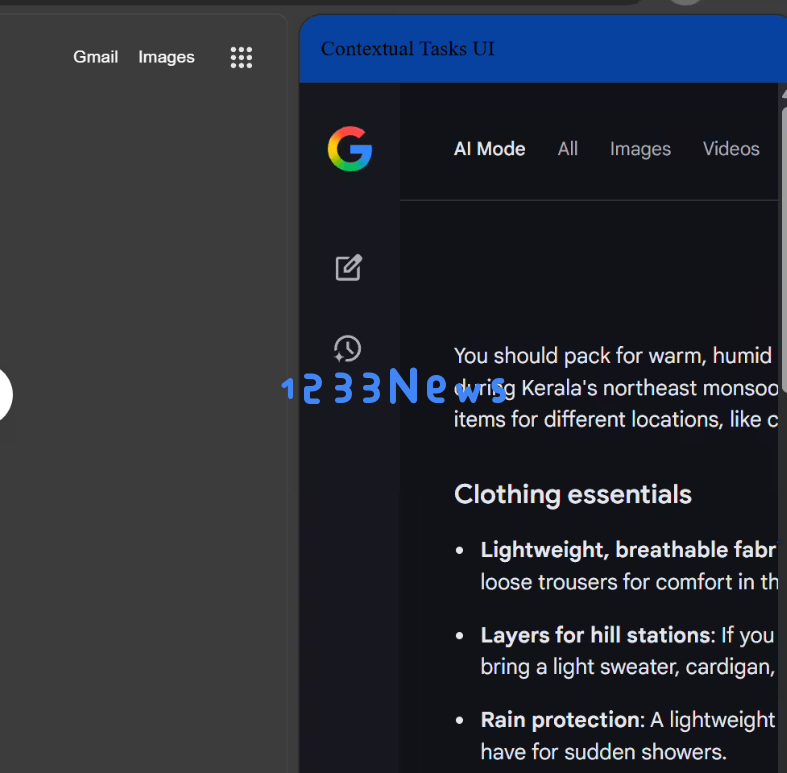The width and height of the screenshot is (787, 773).
Task: Open AI Mode history clock icon
Action: pos(347,349)
